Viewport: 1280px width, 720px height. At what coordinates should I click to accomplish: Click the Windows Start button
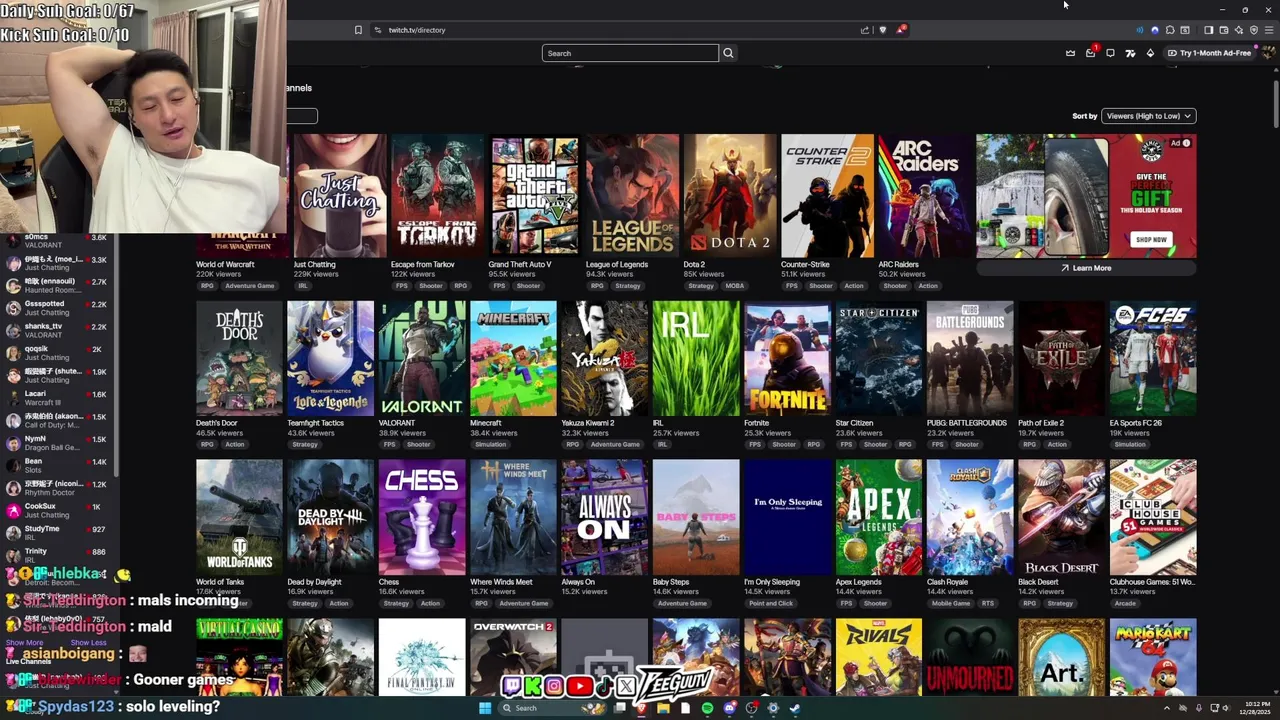click(x=485, y=708)
